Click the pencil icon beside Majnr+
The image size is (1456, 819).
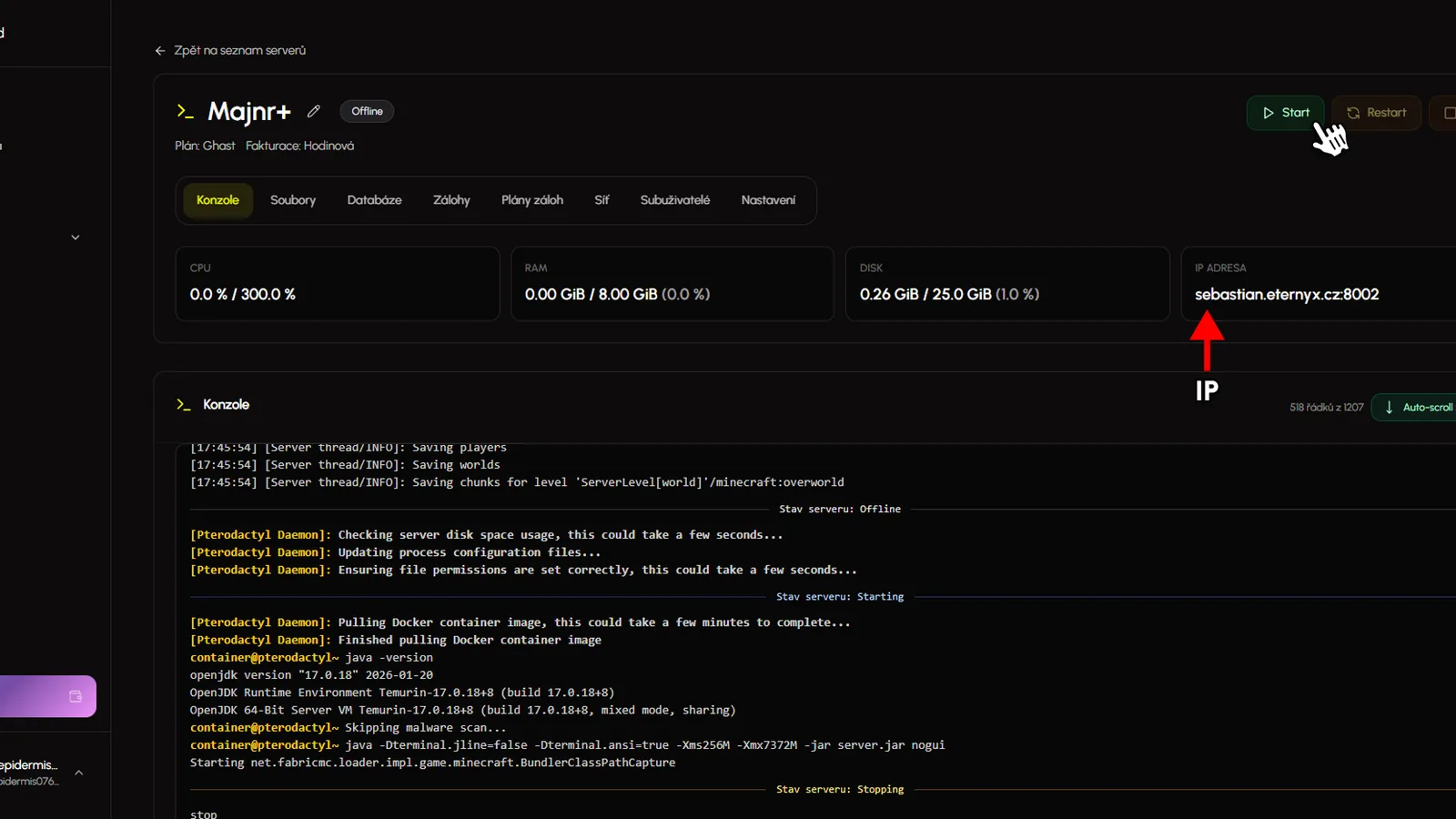tap(314, 111)
